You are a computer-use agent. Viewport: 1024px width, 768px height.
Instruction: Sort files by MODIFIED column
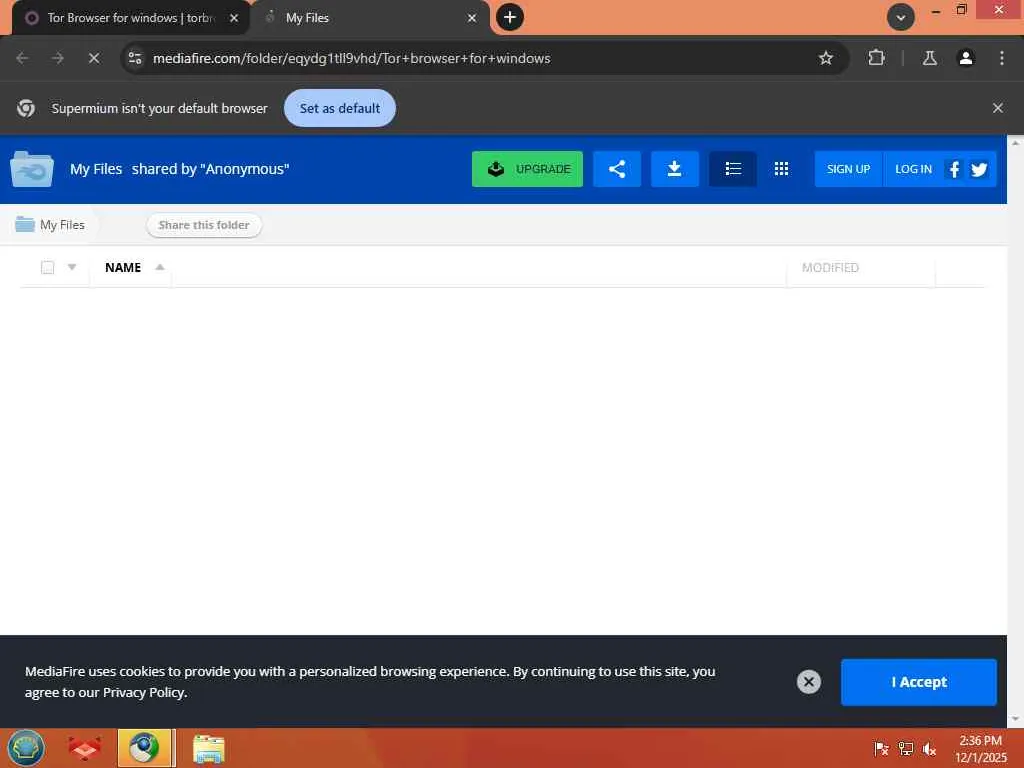point(830,268)
